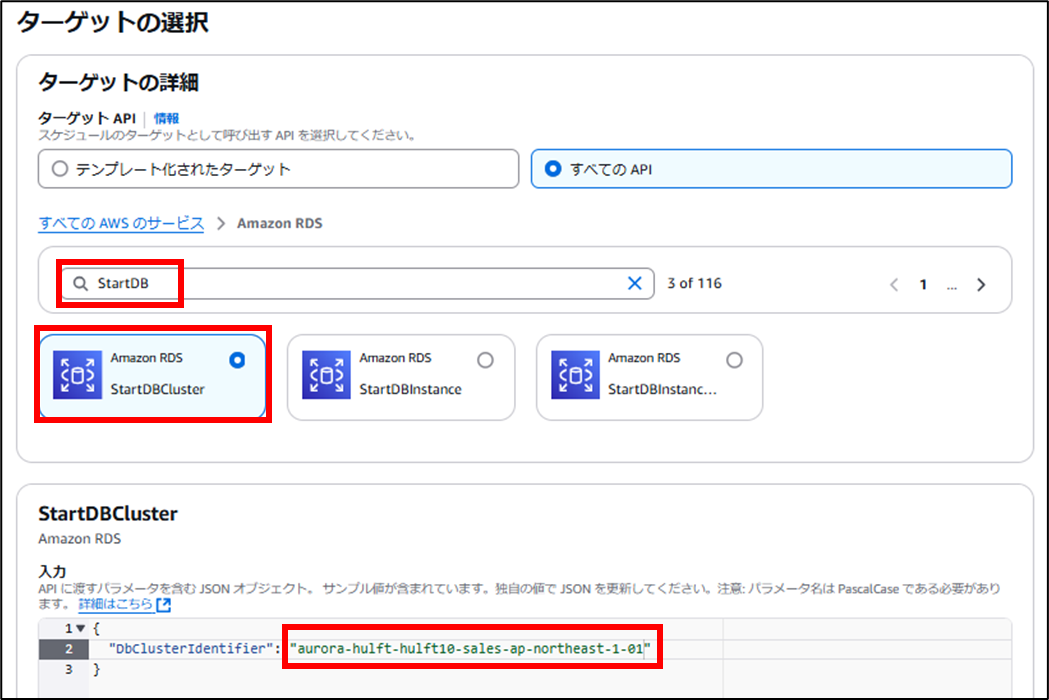The width and height of the screenshot is (1049, 700).
Task: Click the closing brace on line 3
Action: tap(96, 669)
